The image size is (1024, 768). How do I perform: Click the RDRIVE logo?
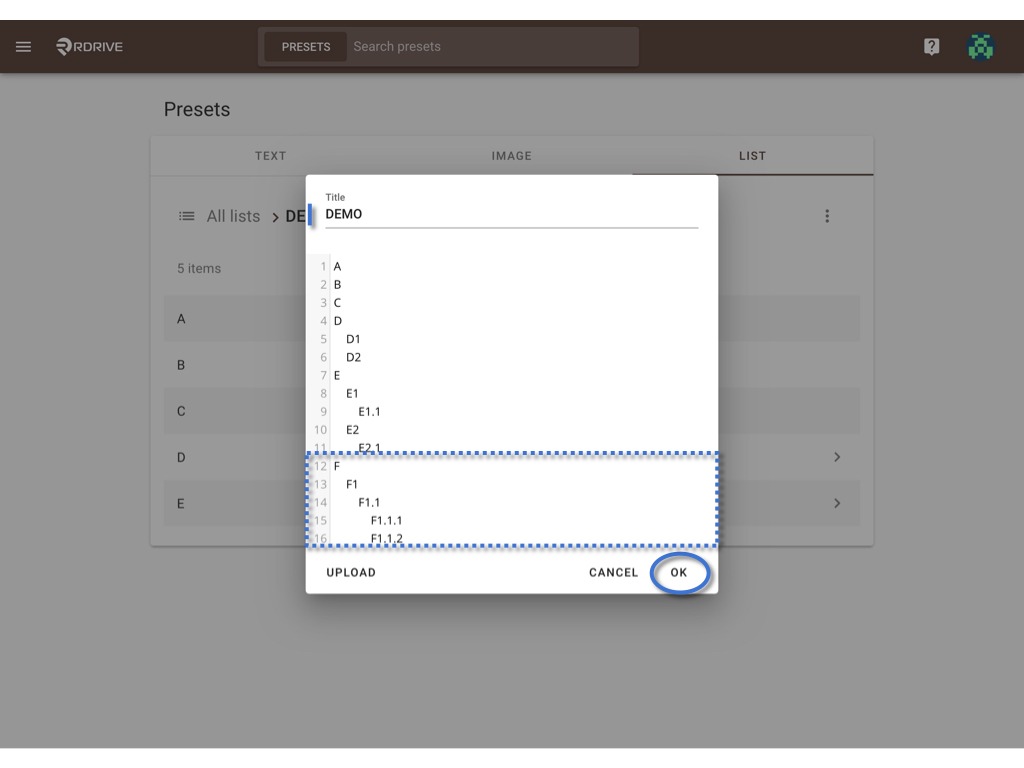point(89,46)
